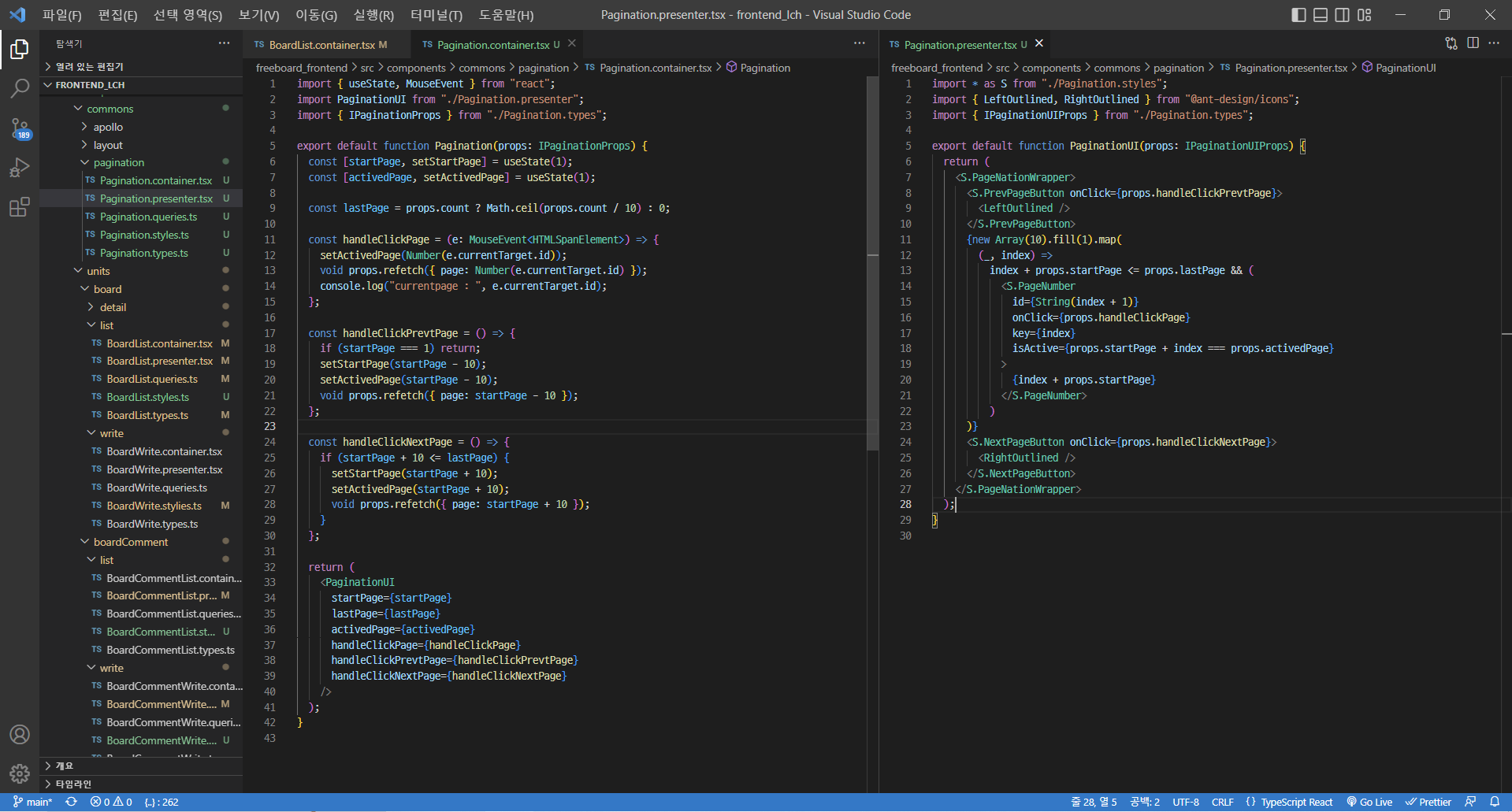
Task: Expand the apollo folder
Action: [108, 127]
